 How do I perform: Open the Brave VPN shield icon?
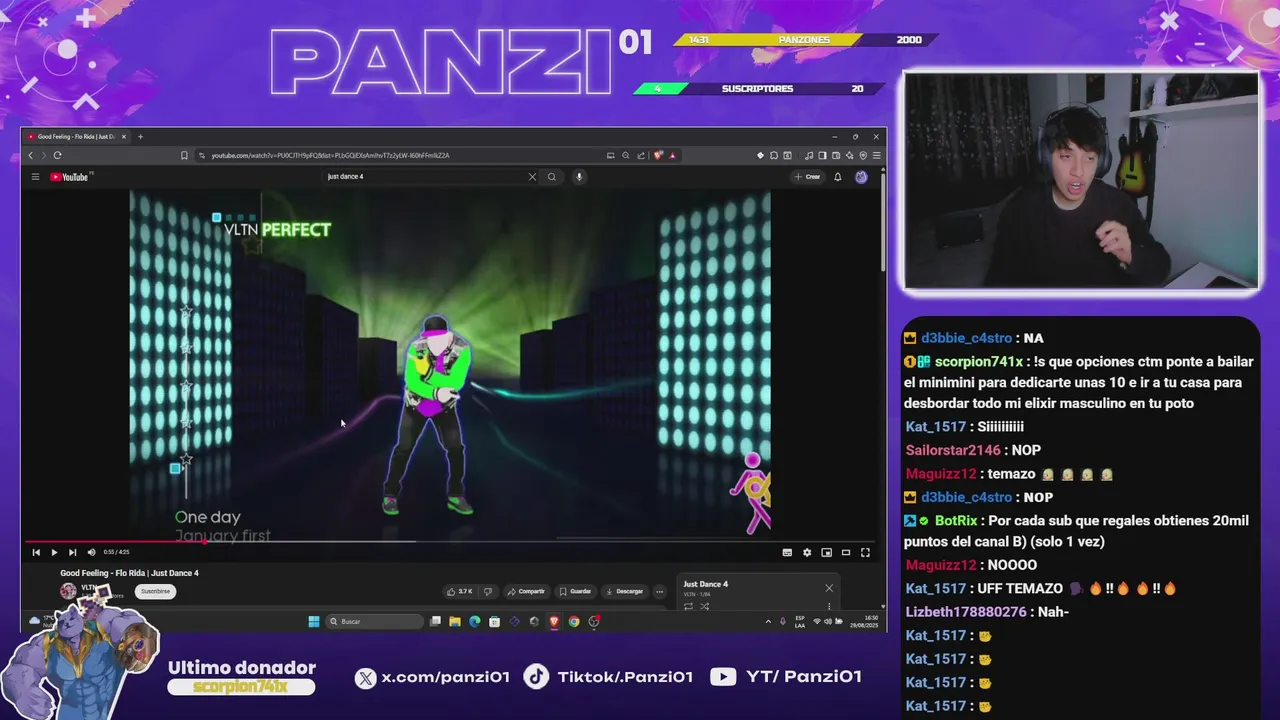pyautogui.click(x=863, y=155)
